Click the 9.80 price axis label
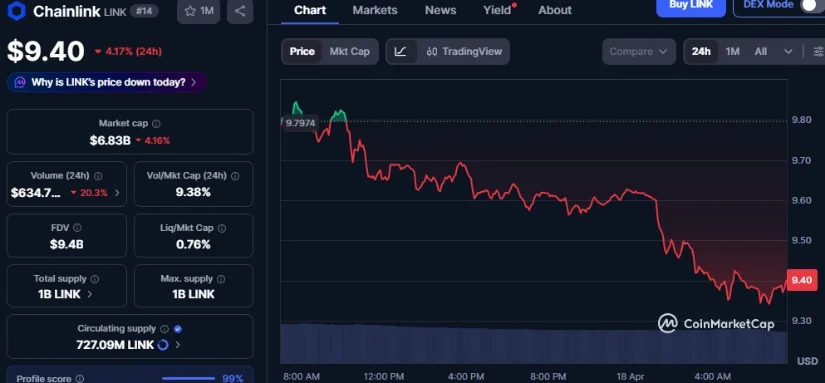Viewport: 825px width, 383px height. (801, 120)
